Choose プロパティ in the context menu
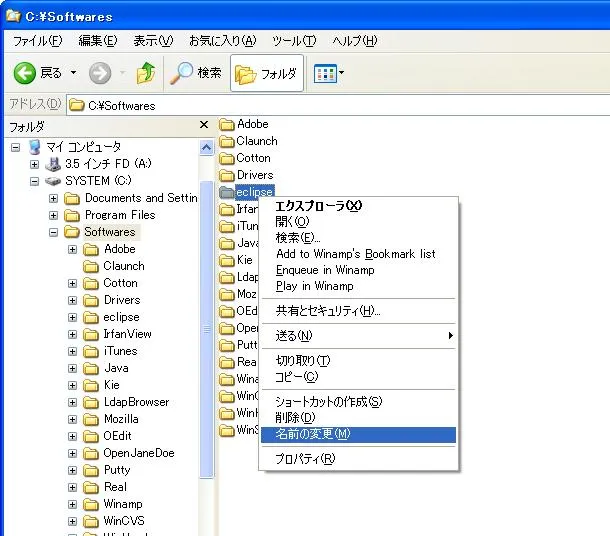610x536 pixels. pos(305,459)
